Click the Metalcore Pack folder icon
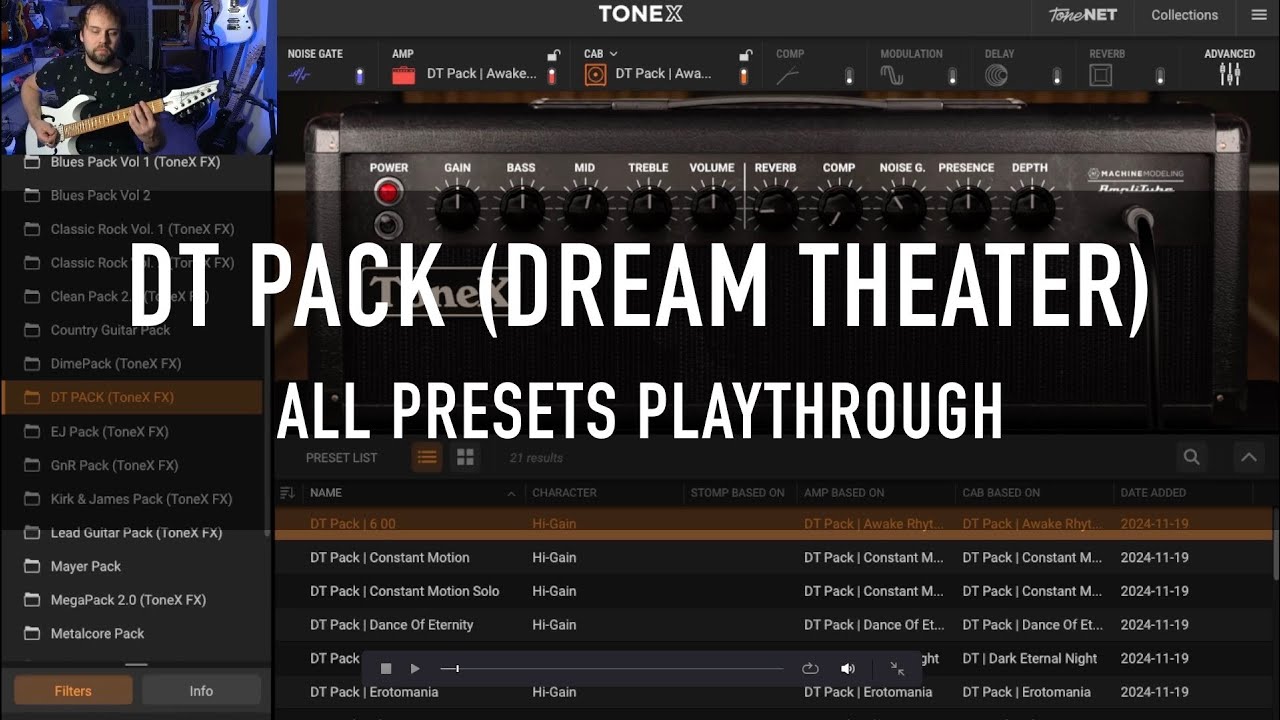Screen dimensions: 1280x720 pos(32,633)
